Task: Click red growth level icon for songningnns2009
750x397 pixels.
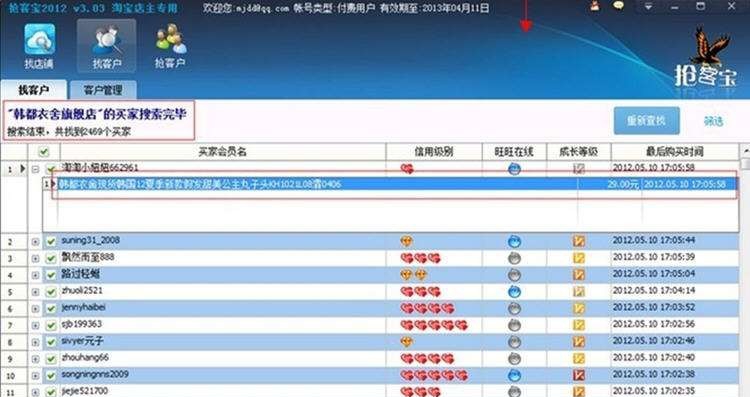Action: pos(579,375)
